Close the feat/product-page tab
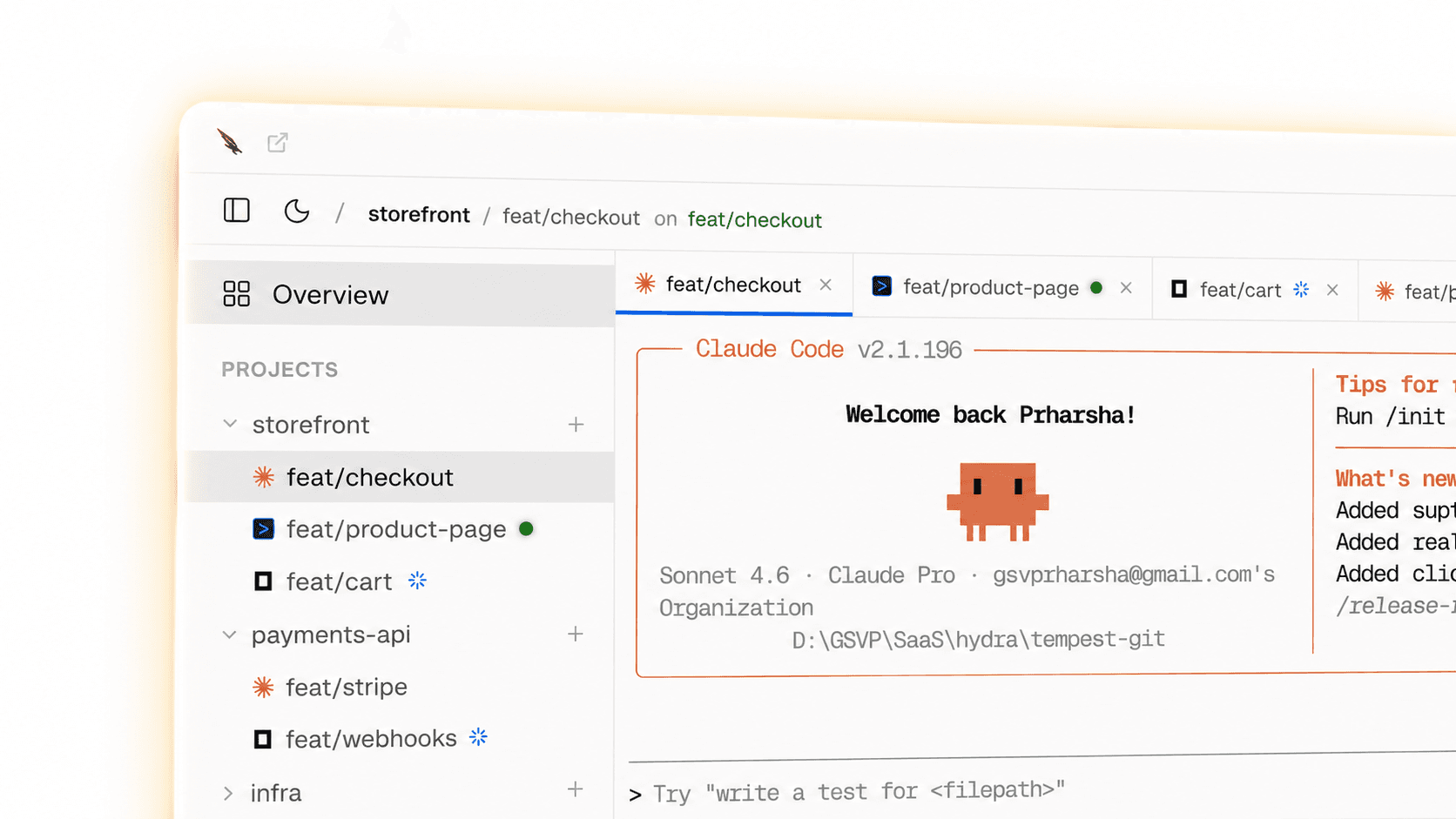 [x=1126, y=288]
